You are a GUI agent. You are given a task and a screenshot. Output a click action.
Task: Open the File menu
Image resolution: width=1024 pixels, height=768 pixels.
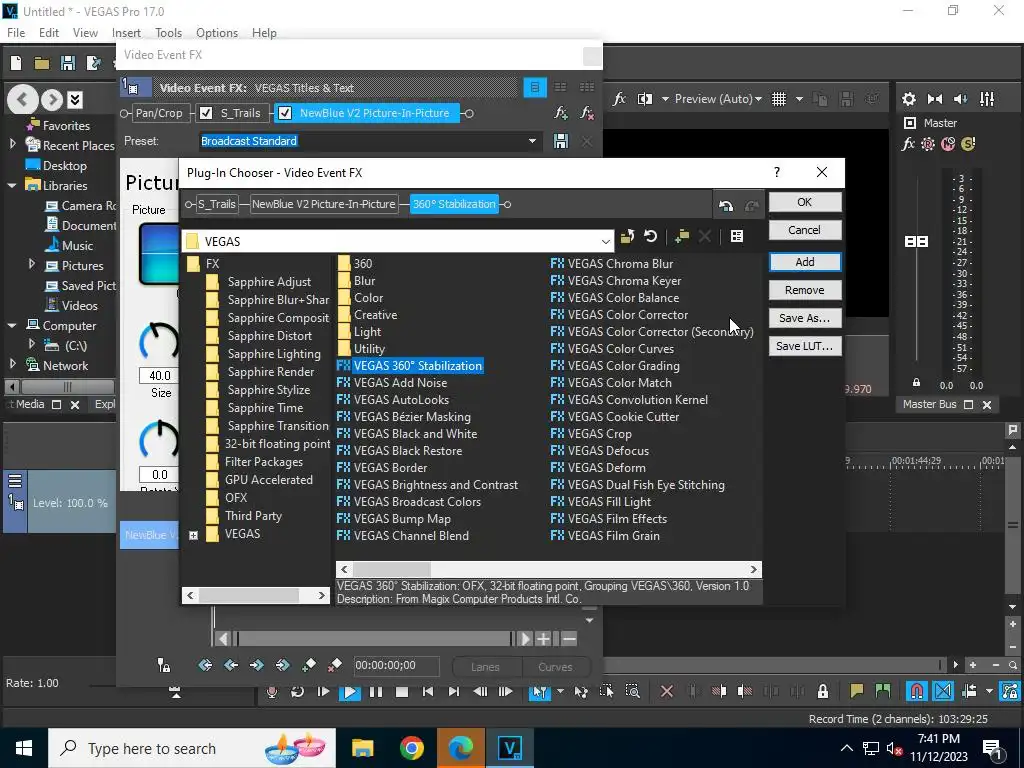(x=16, y=33)
